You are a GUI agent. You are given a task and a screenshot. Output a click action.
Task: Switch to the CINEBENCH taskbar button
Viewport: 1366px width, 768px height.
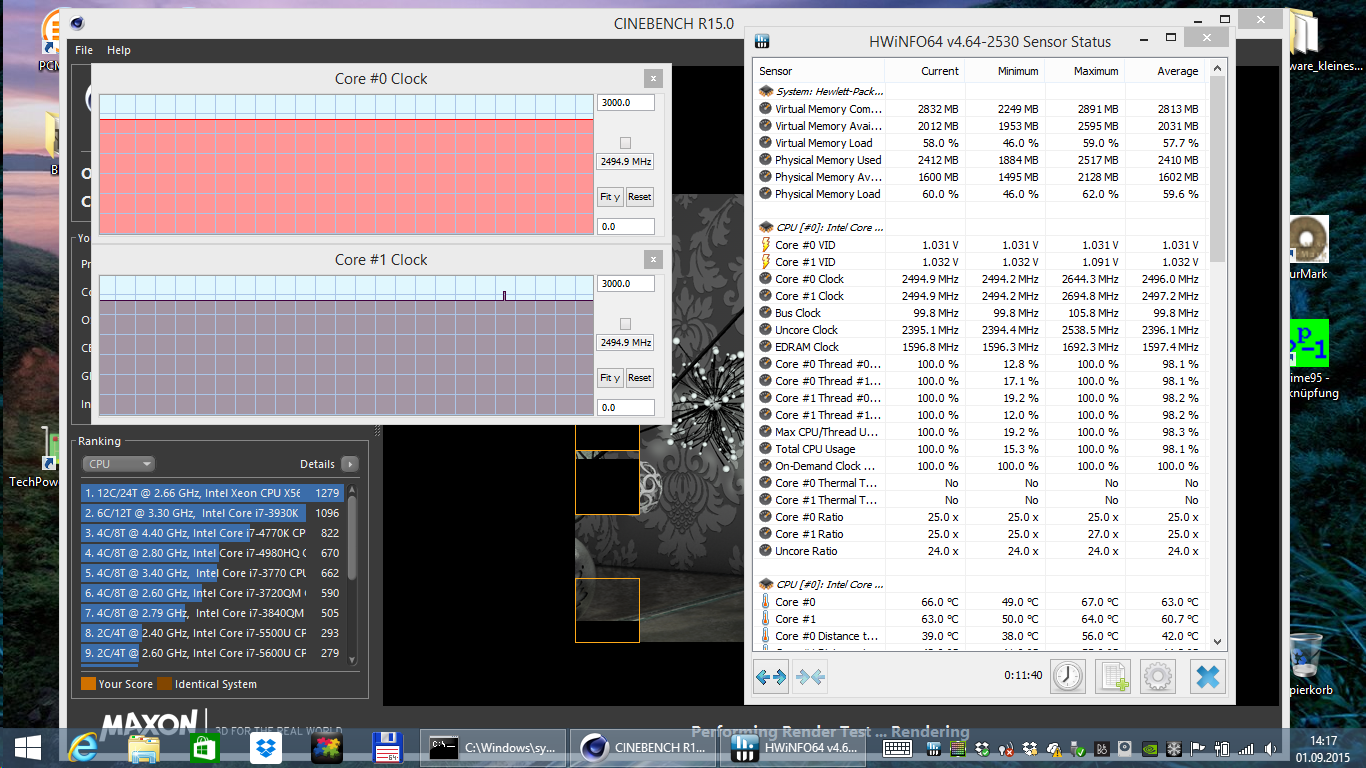click(x=644, y=747)
